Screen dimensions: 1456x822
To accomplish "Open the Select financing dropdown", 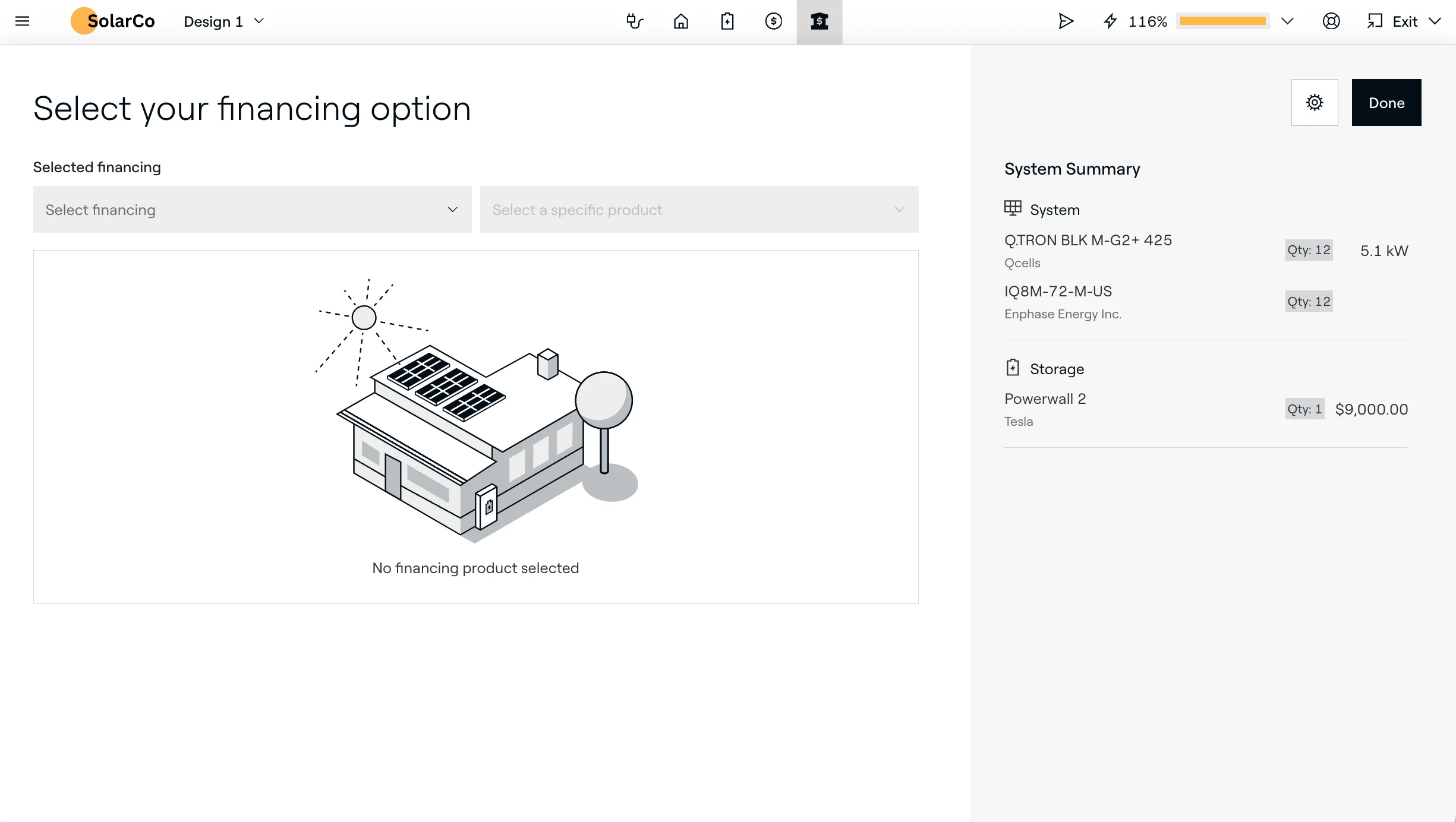I will pos(252,210).
